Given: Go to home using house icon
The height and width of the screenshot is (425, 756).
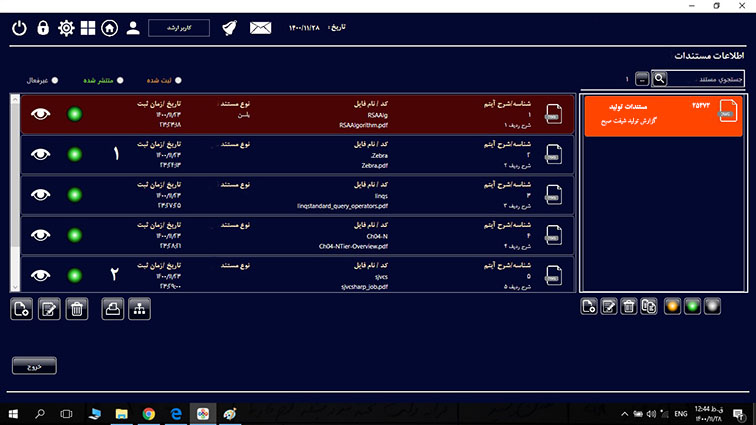Looking at the screenshot, I should click(x=110, y=28).
